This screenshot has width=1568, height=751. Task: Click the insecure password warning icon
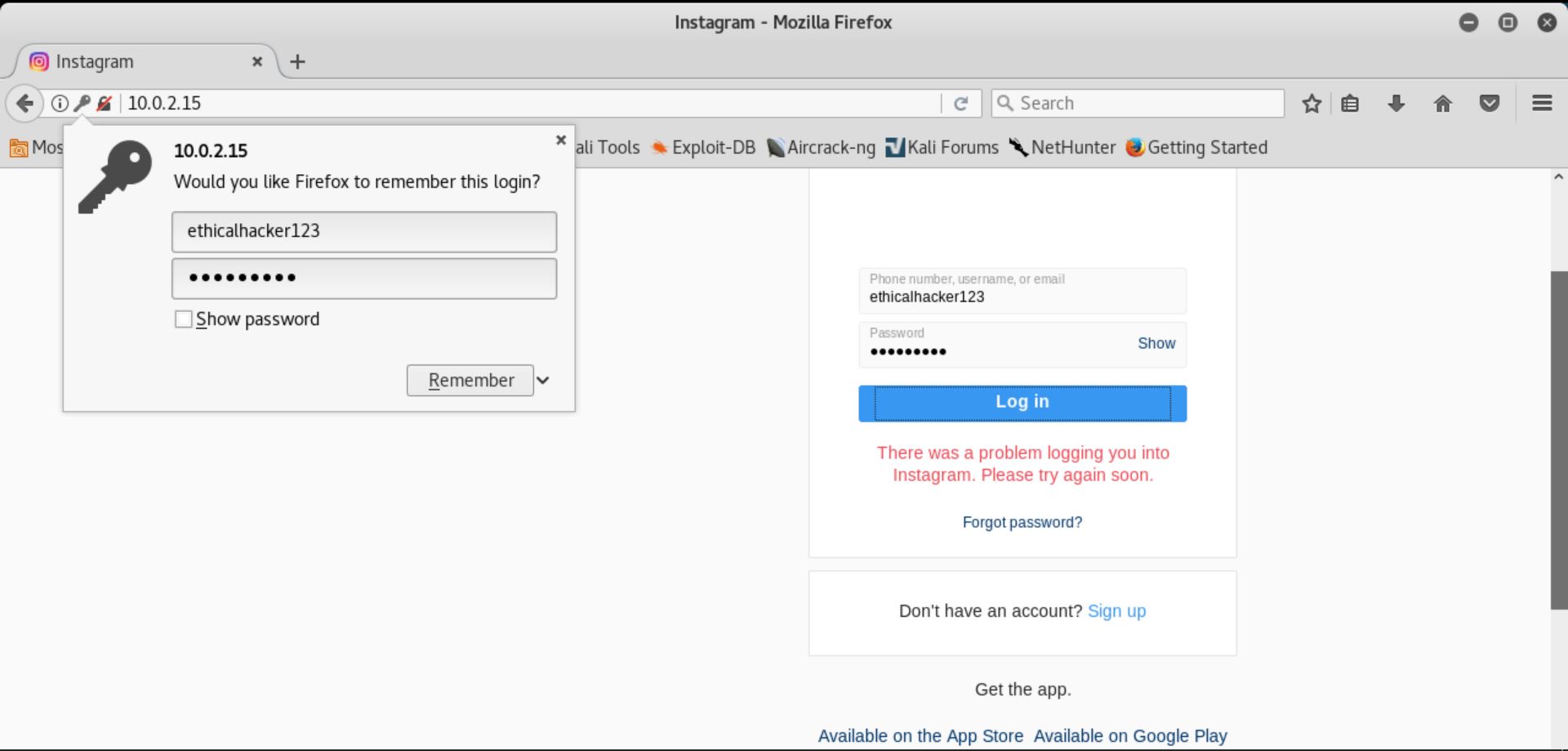pos(104,103)
